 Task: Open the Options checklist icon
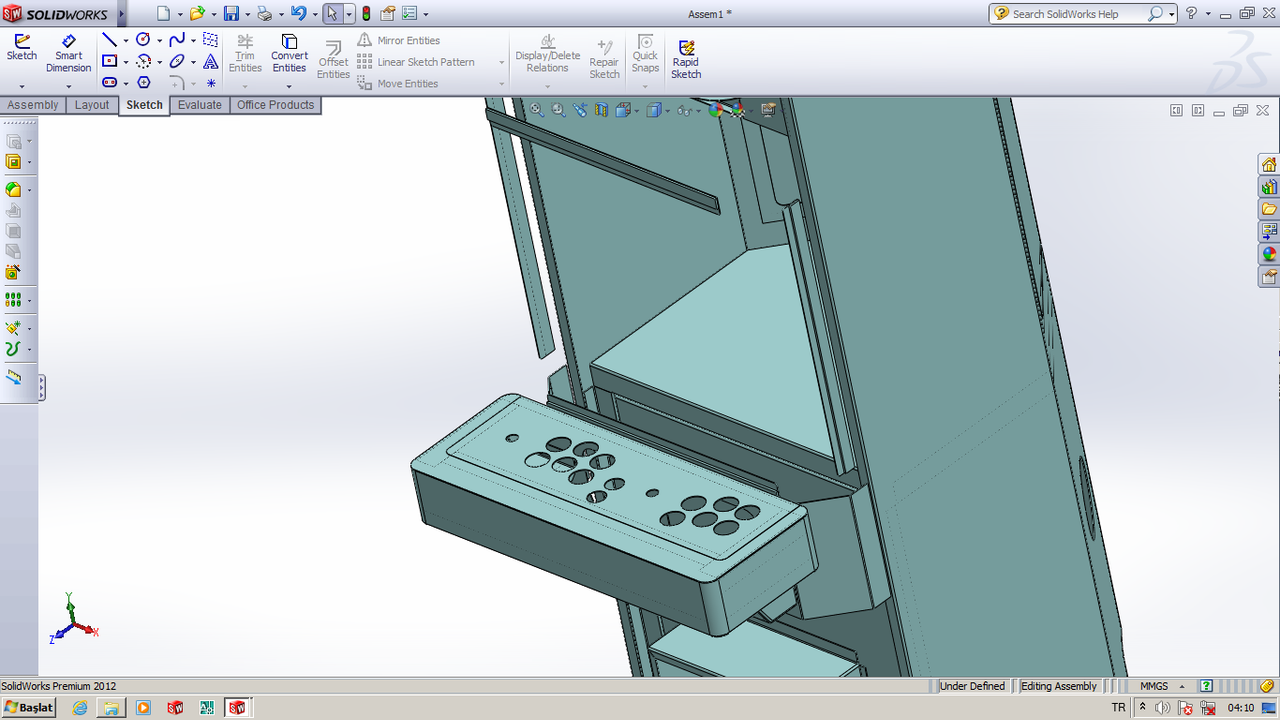[409, 13]
